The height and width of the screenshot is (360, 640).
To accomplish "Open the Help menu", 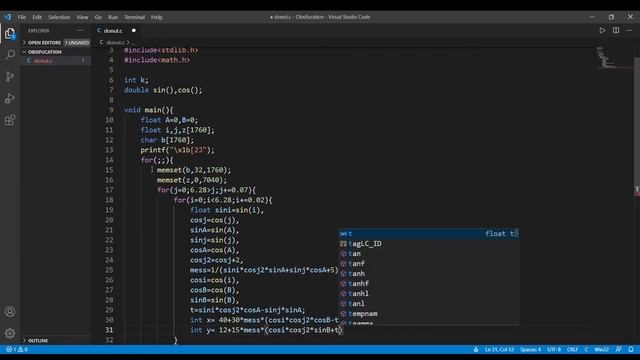I will tap(157, 17).
